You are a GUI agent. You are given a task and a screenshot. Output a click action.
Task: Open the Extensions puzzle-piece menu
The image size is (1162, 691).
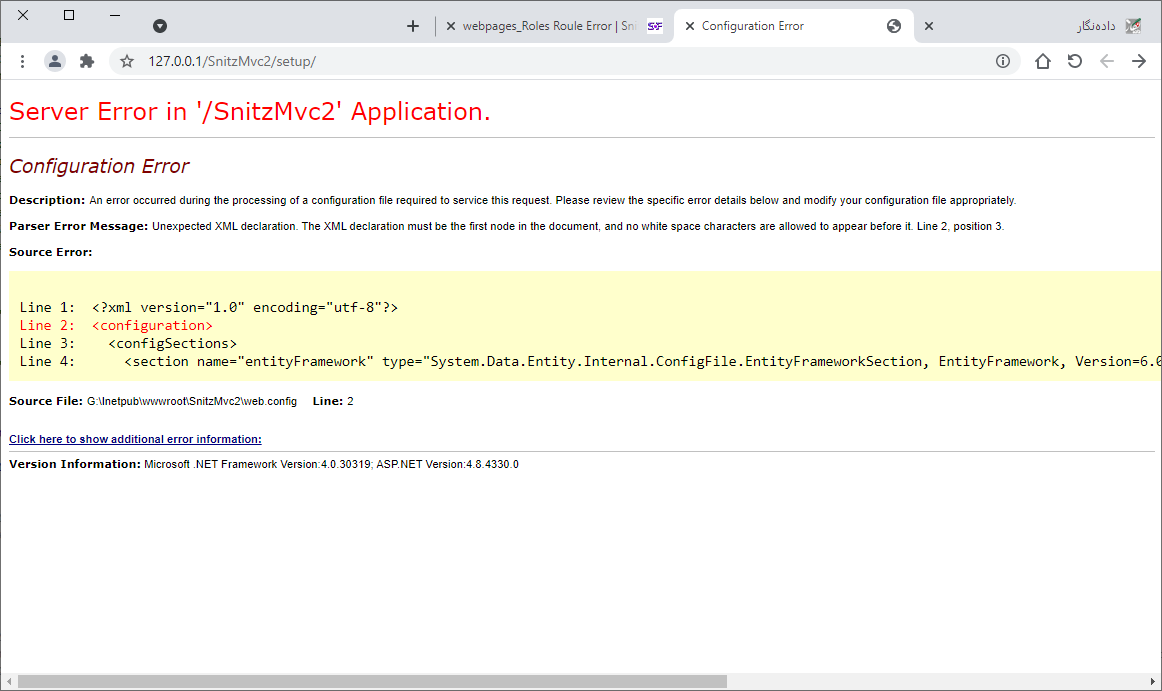pyautogui.click(x=87, y=61)
